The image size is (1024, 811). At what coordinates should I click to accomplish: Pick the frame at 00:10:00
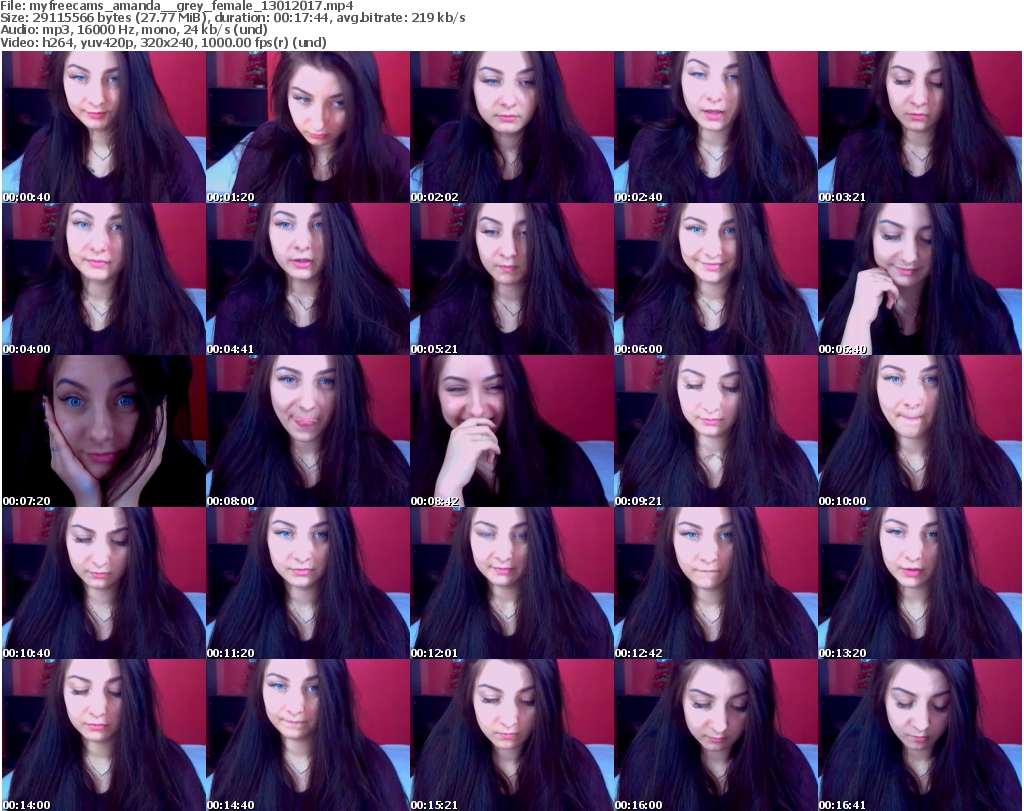(920, 432)
